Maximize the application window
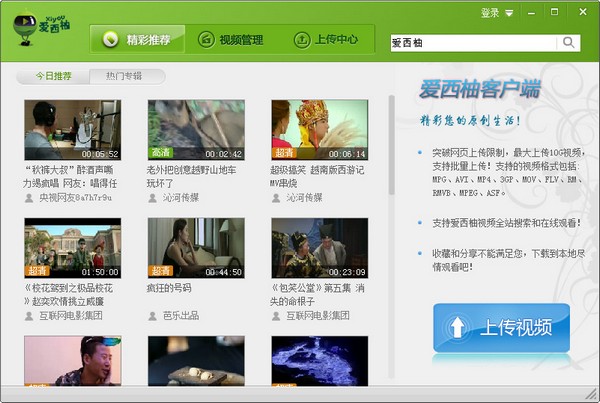600x403 pixels. [556, 13]
